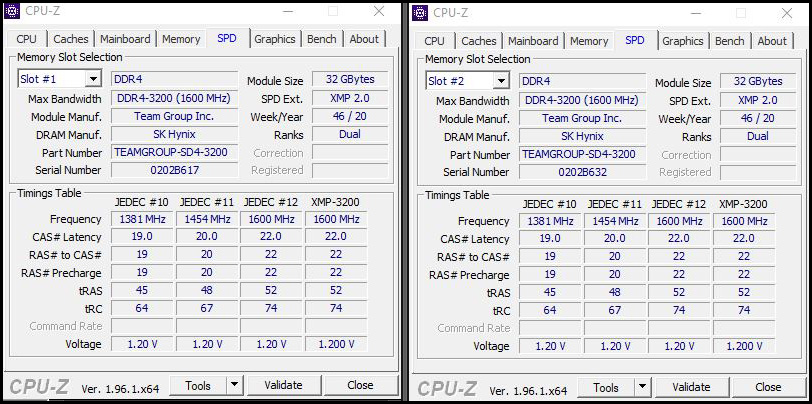Click the CPU-Z app icon in right window title bar
Screen dimensions: 812x404
pyautogui.click(x=420, y=12)
